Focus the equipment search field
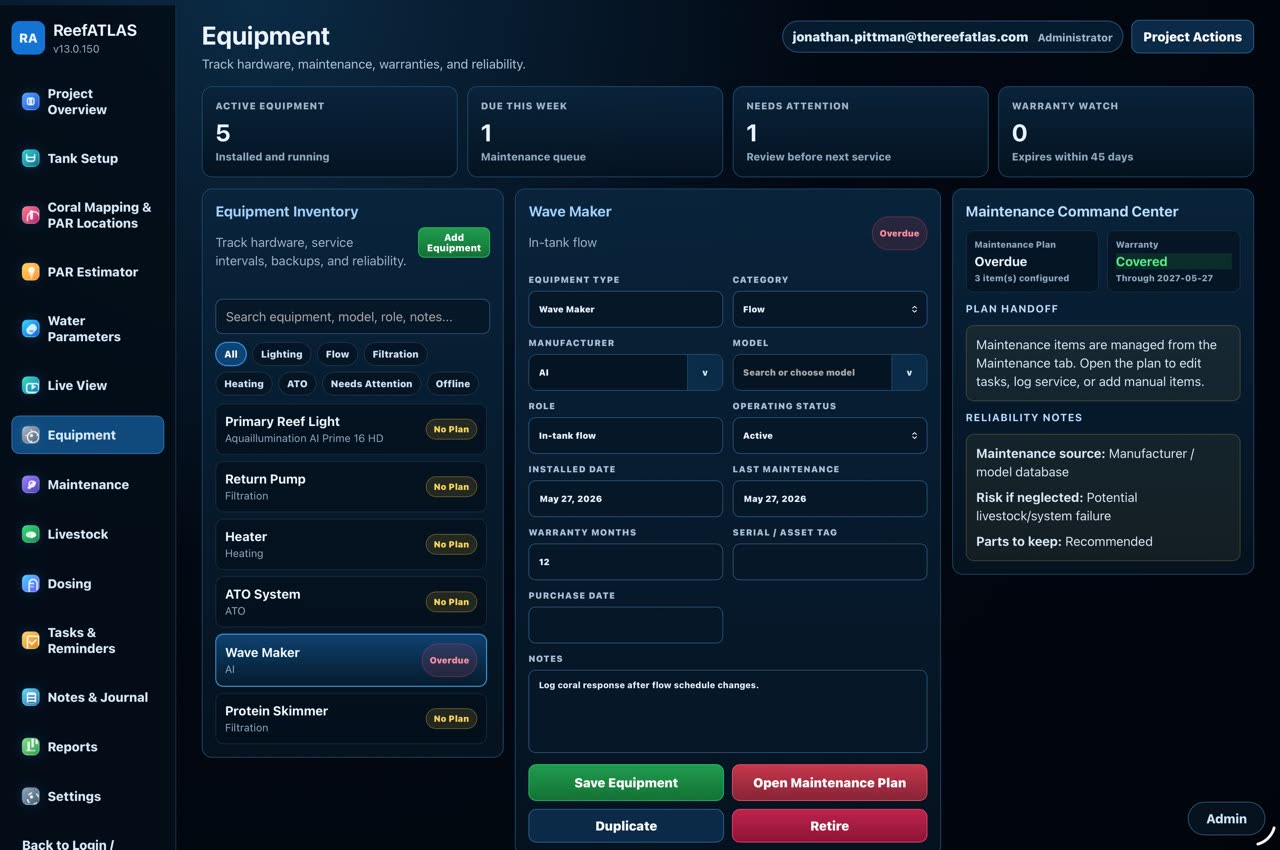1280x850 pixels. pyautogui.click(x=353, y=316)
